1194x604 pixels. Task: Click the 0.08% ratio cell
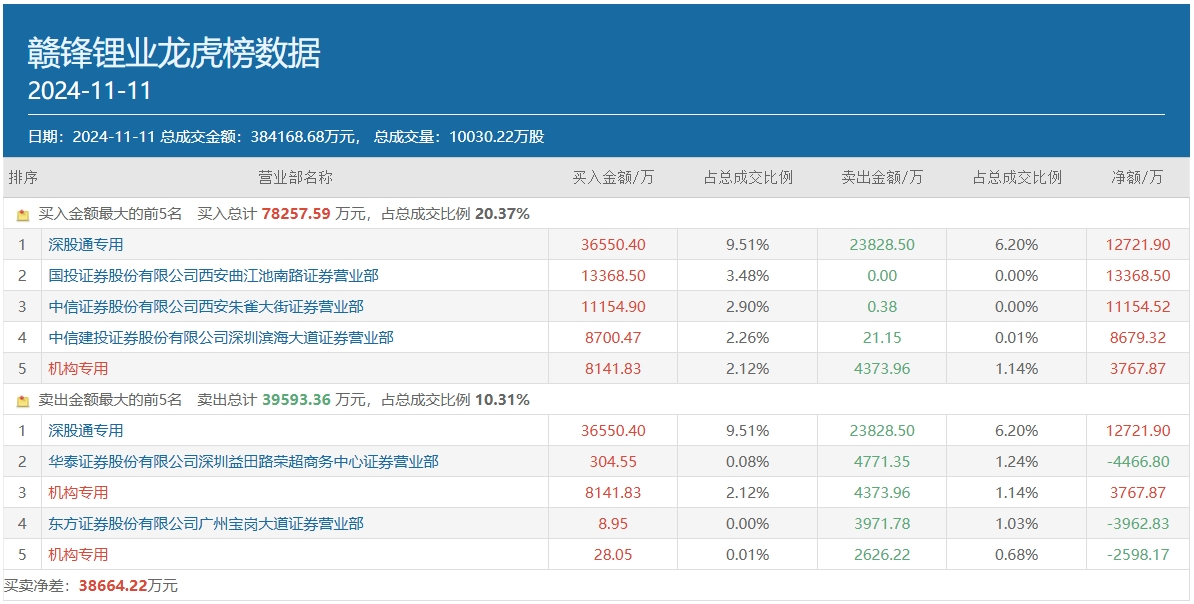[748, 462]
